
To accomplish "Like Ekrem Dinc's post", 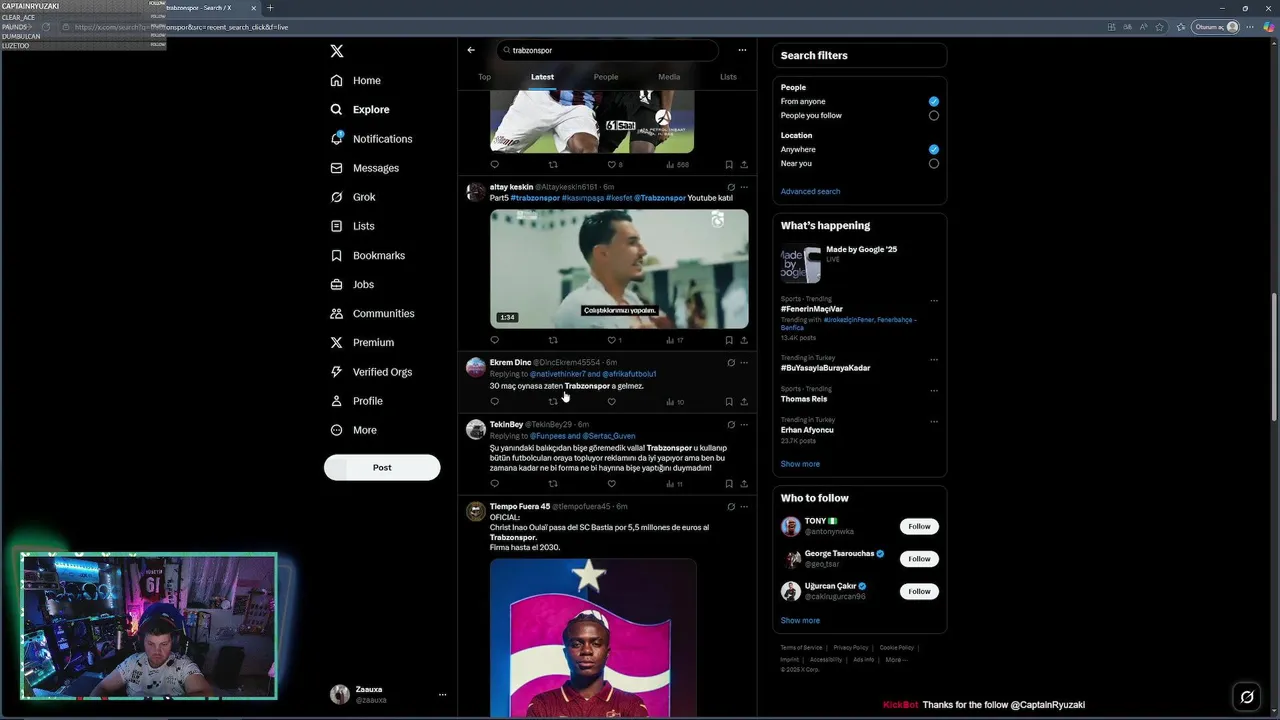I will click(611, 401).
